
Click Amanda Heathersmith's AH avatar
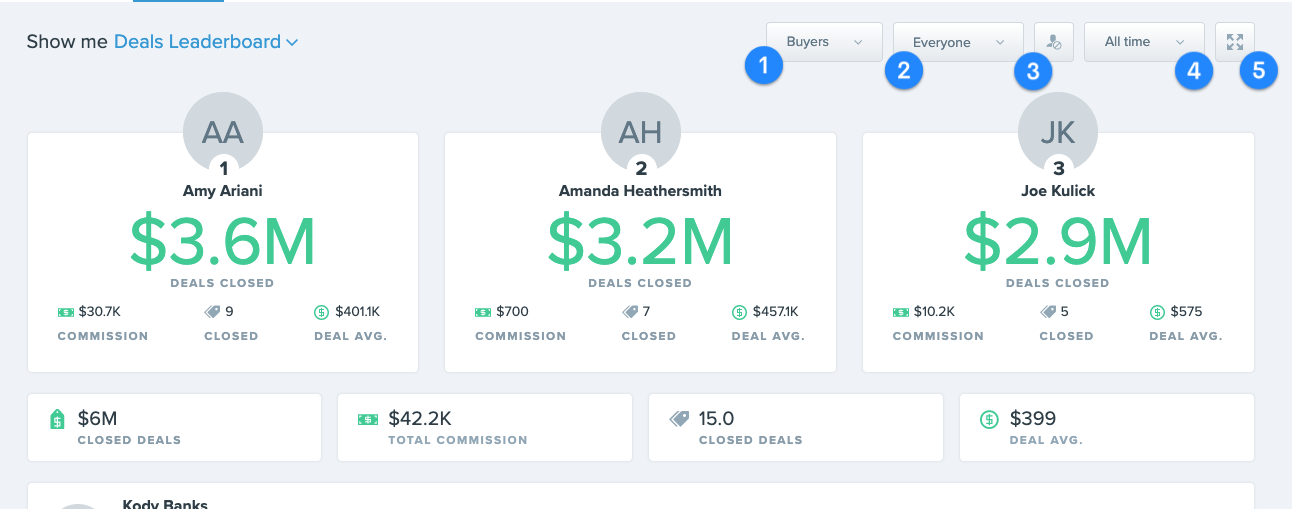pos(640,131)
